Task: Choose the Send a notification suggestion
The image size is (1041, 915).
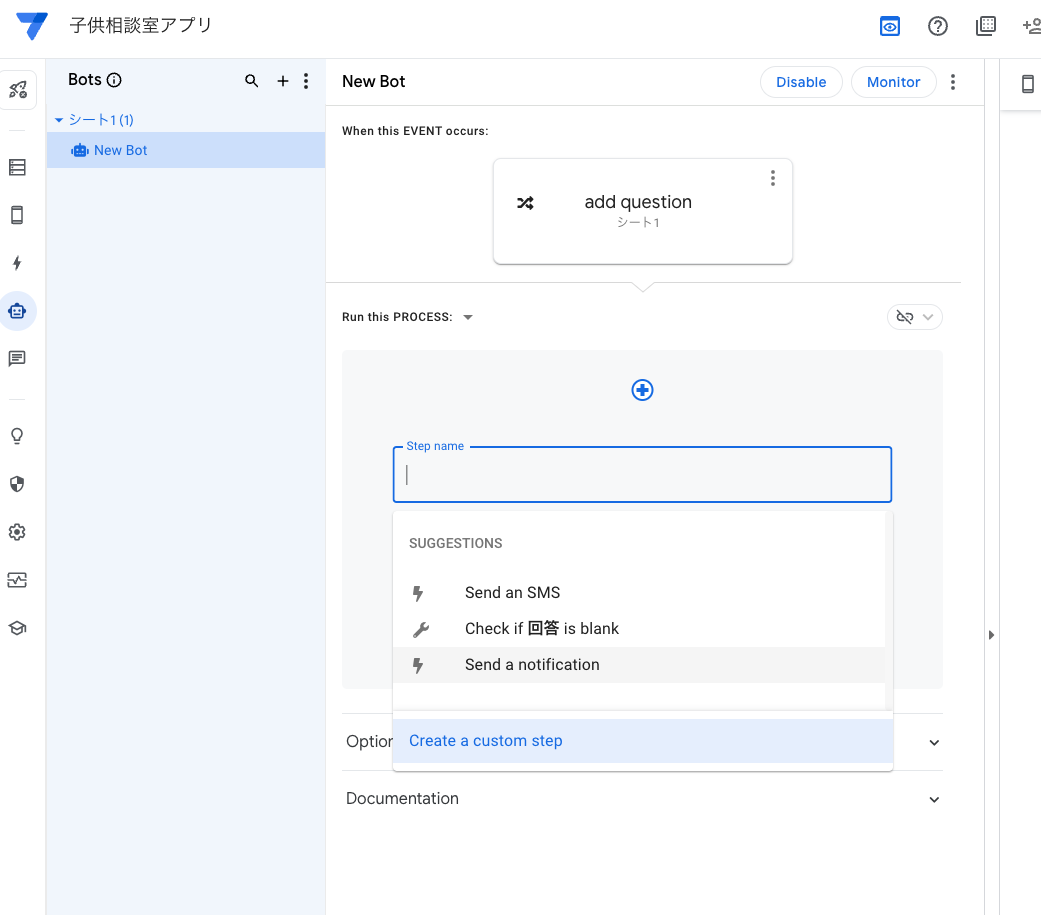Action: pos(639,665)
